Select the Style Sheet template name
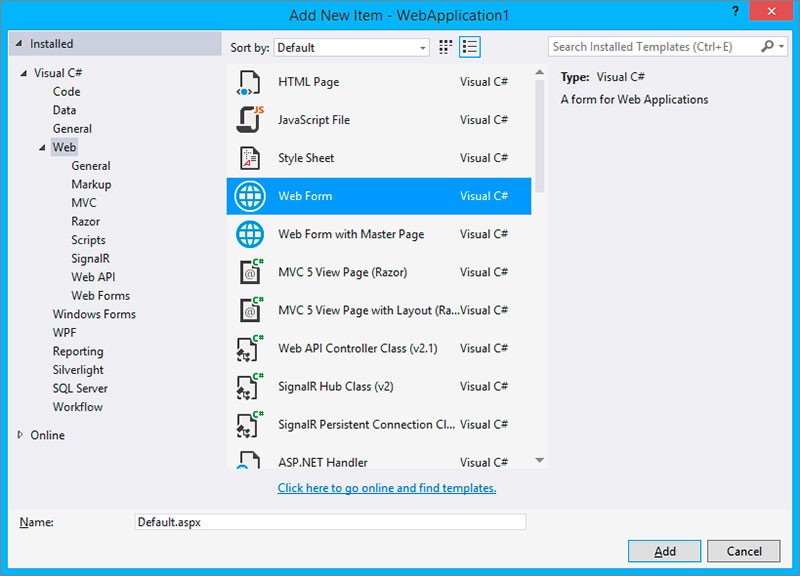Viewport: 800px width, 576px height. pyautogui.click(x=306, y=158)
